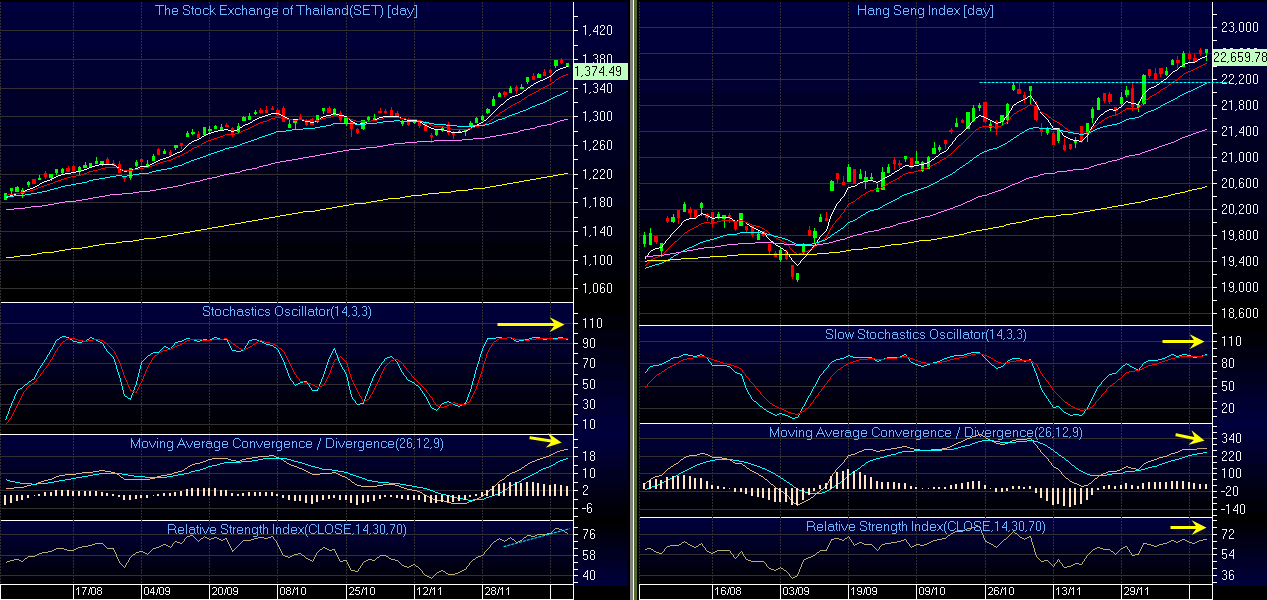
Task: Click the Stochastics Oscillator(14,3,3) title in the SET chart
Action: click(x=287, y=311)
